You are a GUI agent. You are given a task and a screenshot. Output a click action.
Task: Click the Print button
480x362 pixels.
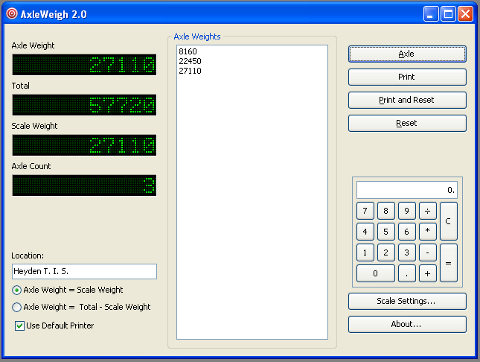[x=407, y=77]
